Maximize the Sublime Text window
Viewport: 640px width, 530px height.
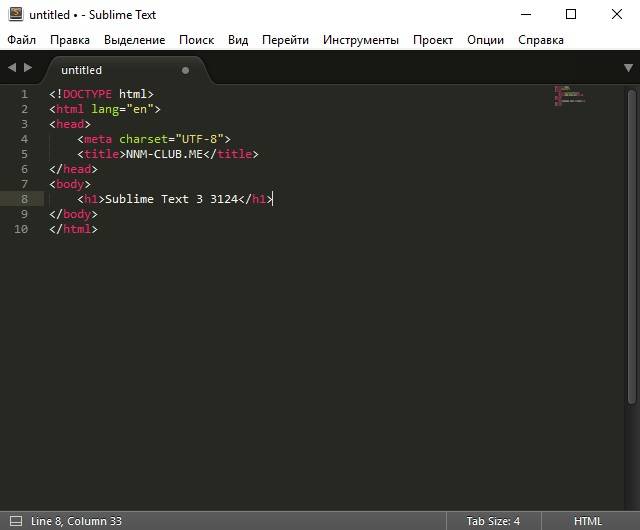[x=571, y=14]
